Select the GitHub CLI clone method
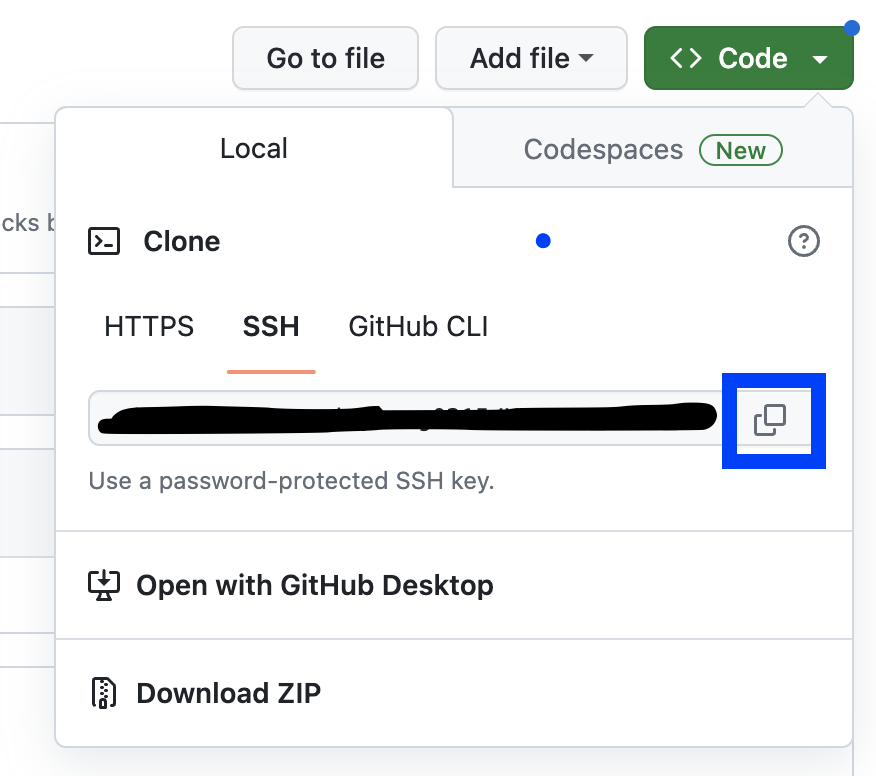This screenshot has height=776, width=876. click(x=418, y=326)
